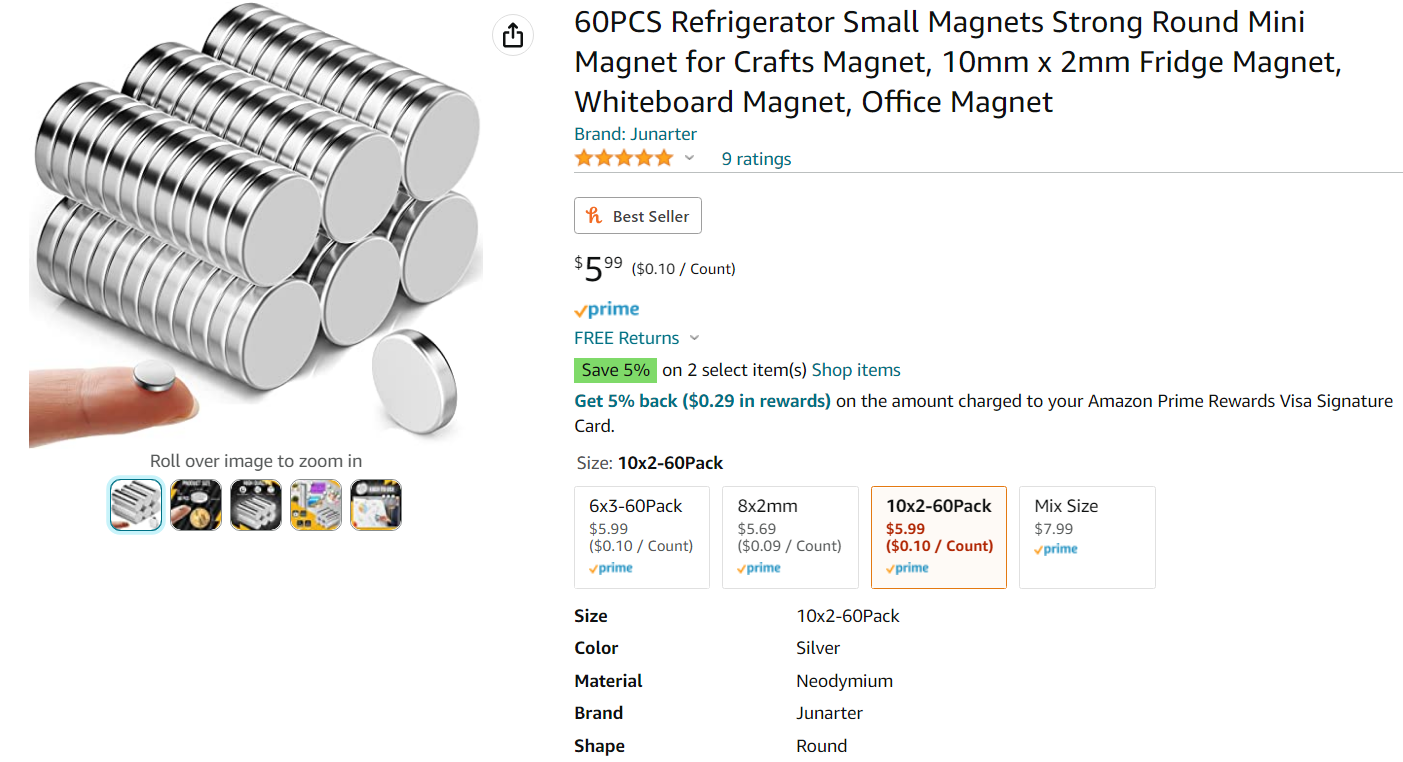Click the prime badge in the 6x3-60Pack tile

click(x=610, y=567)
